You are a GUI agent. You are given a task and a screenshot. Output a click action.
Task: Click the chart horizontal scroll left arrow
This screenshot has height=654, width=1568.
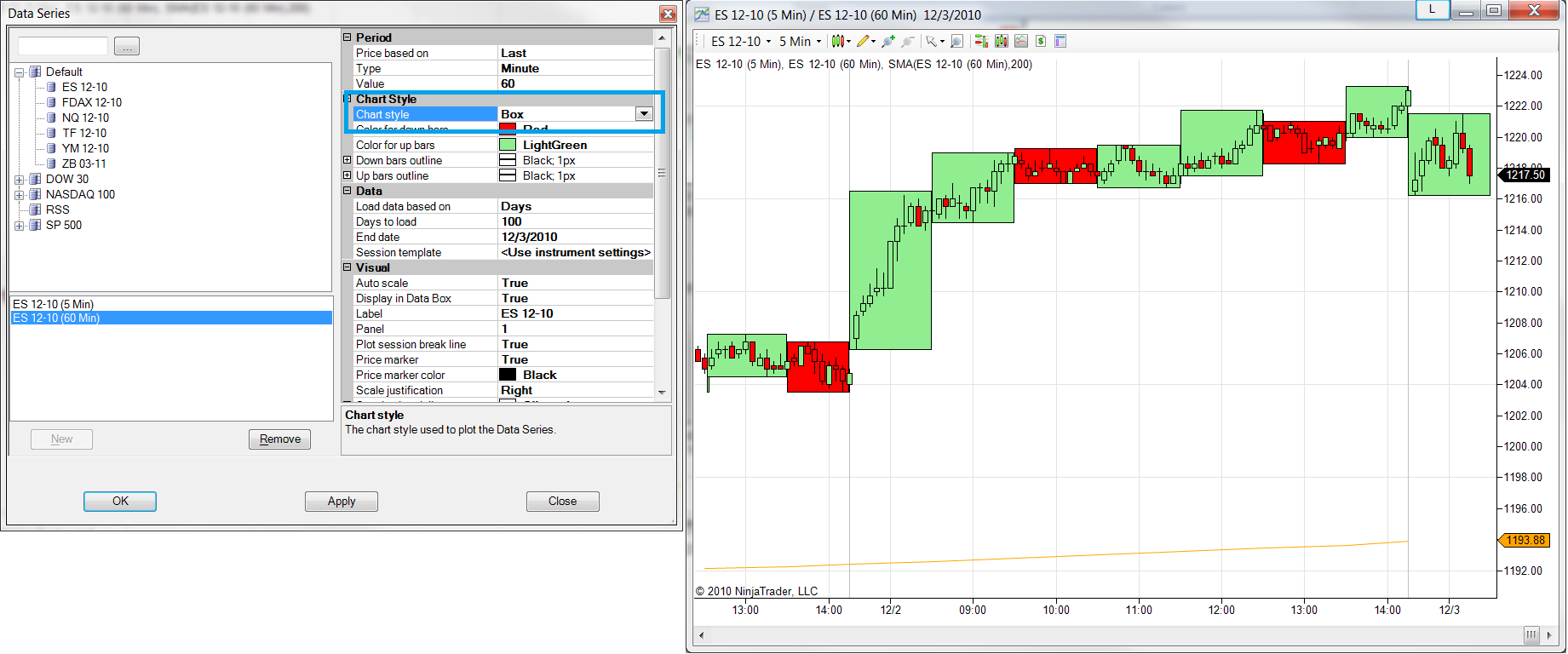[x=701, y=635]
